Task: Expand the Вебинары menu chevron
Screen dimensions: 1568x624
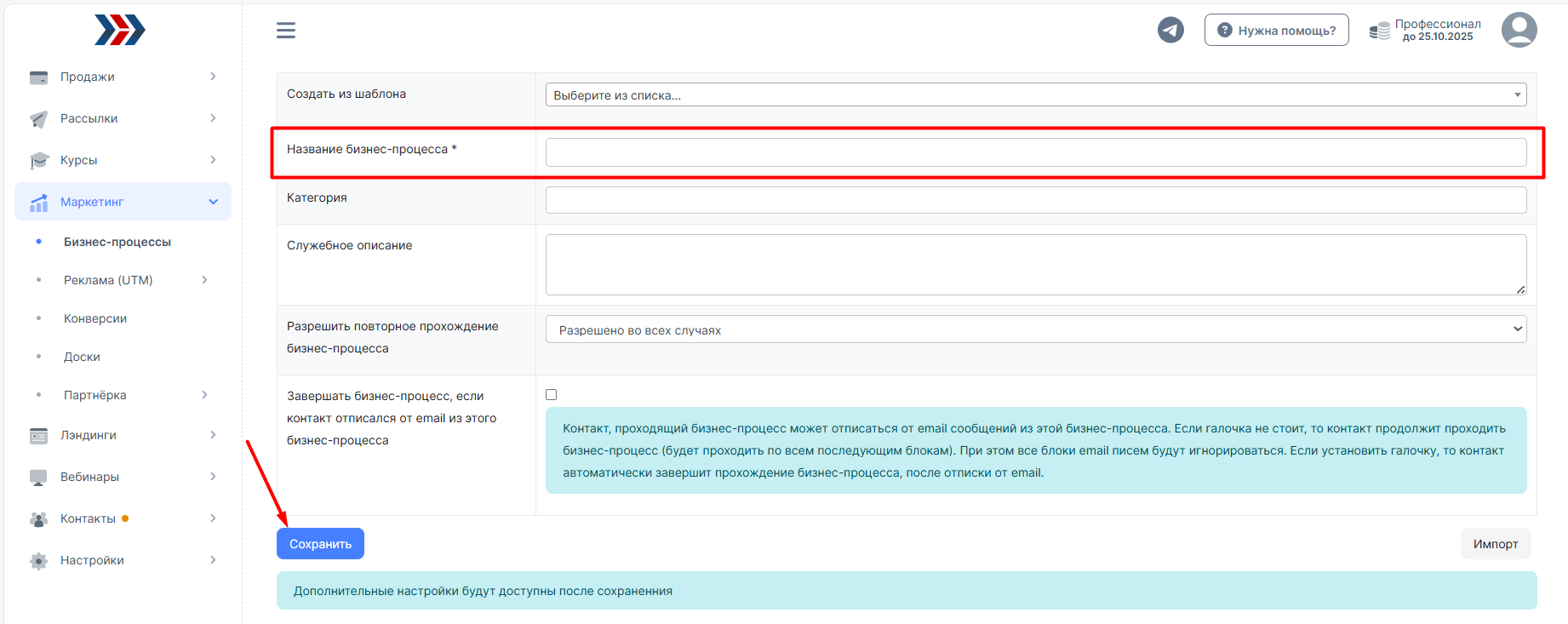Action: tap(213, 477)
